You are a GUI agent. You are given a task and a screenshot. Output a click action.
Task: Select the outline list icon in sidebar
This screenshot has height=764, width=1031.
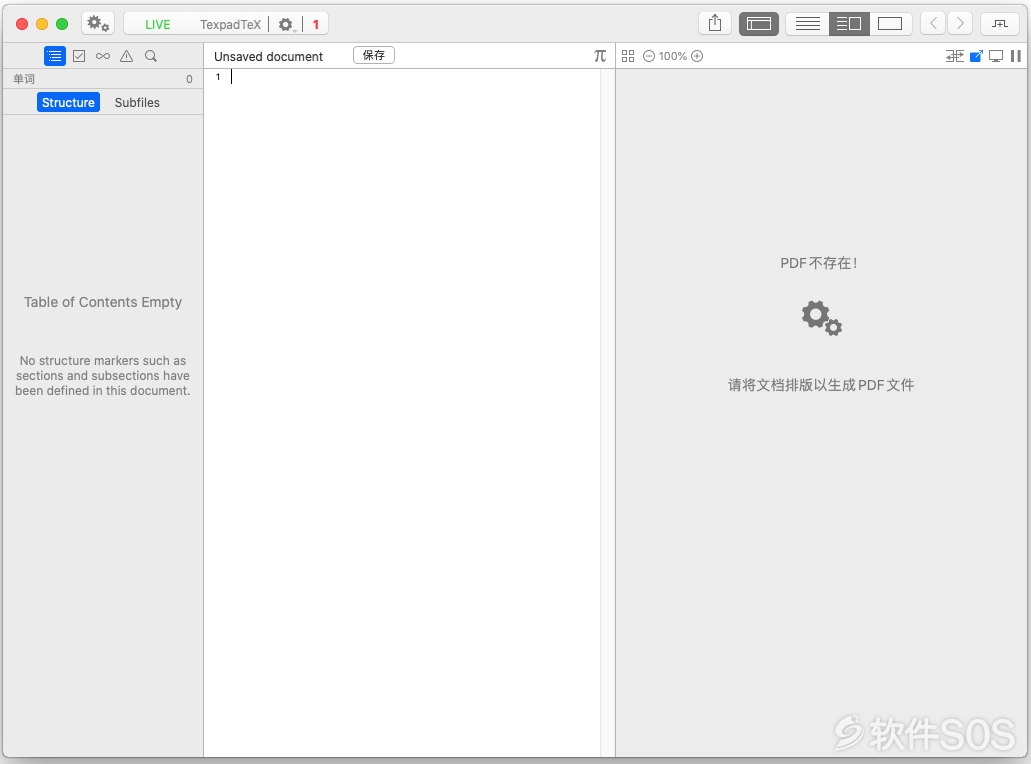click(55, 56)
